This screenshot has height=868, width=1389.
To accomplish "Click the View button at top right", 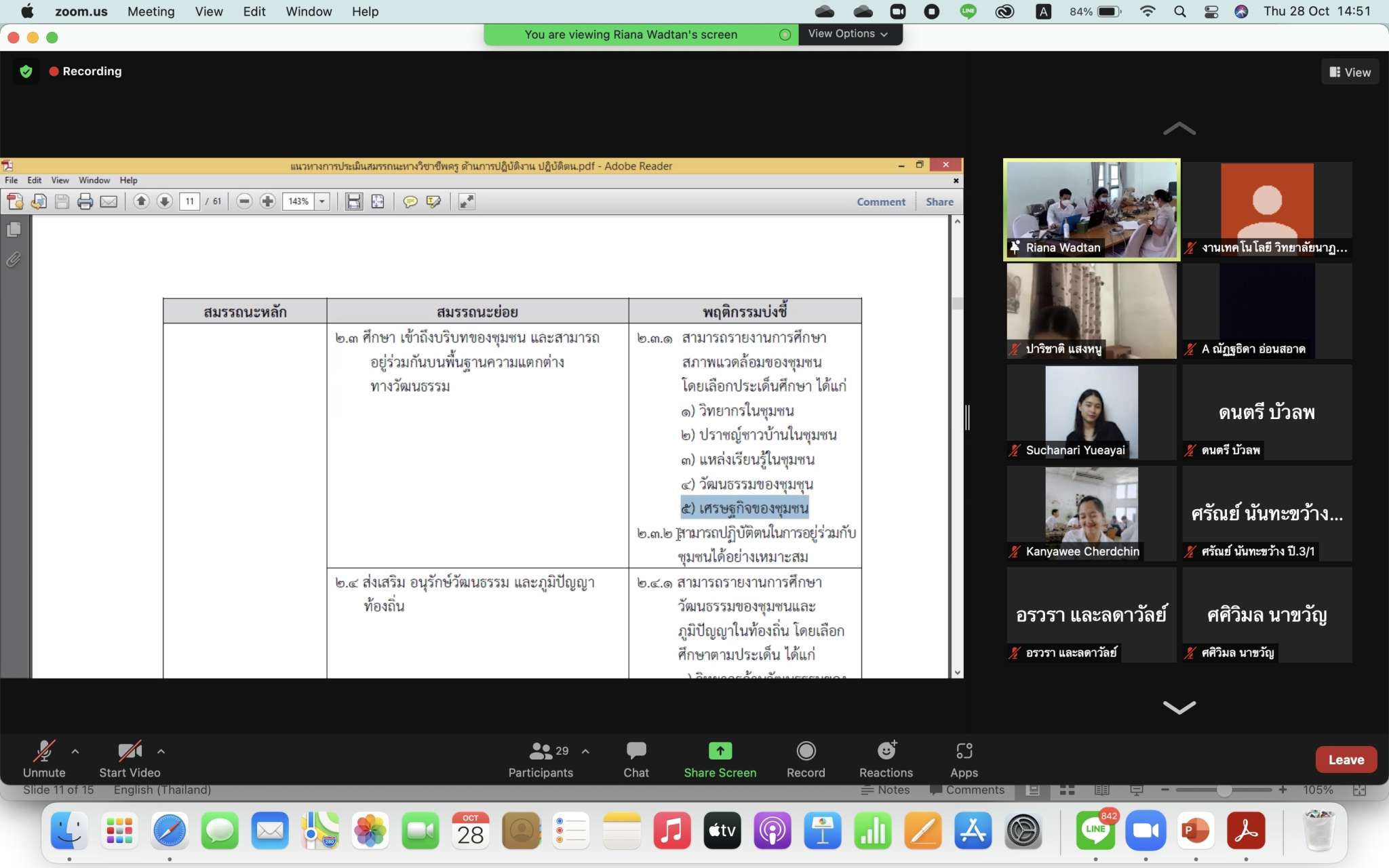I will 1350,72.
